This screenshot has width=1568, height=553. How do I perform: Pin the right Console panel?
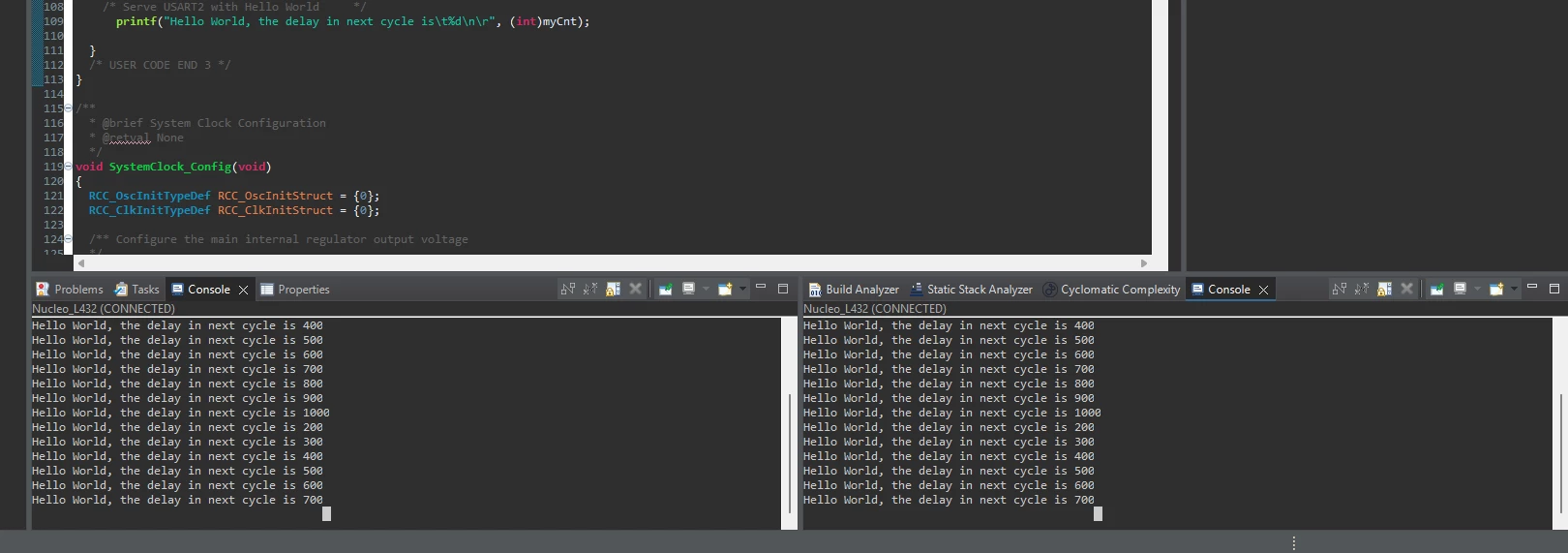(1437, 289)
